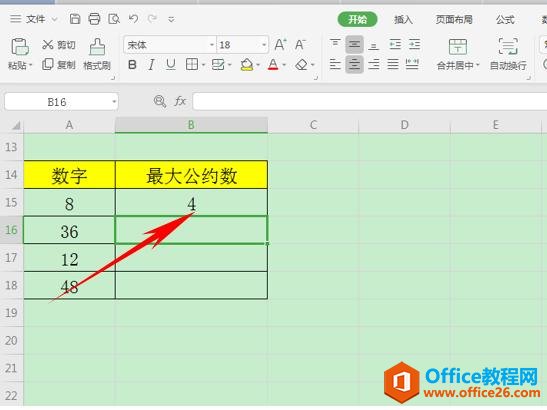547x410 pixels.
Task: Switch to the 页面布局 ribbon tab
Action: coord(454,19)
